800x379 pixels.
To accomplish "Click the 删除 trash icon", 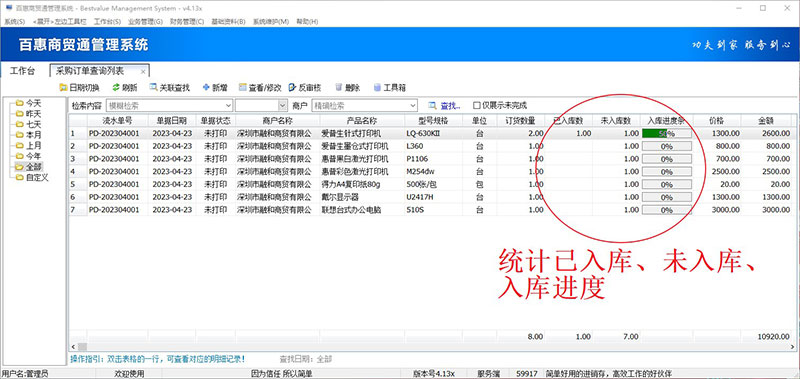I will coord(339,88).
